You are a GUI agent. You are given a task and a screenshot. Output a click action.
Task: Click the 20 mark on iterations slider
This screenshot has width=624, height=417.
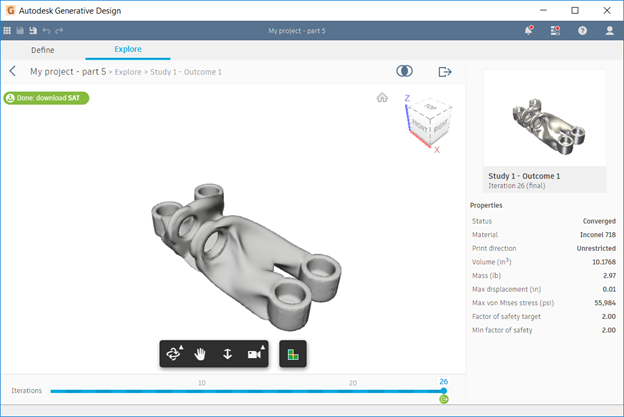[x=353, y=383]
